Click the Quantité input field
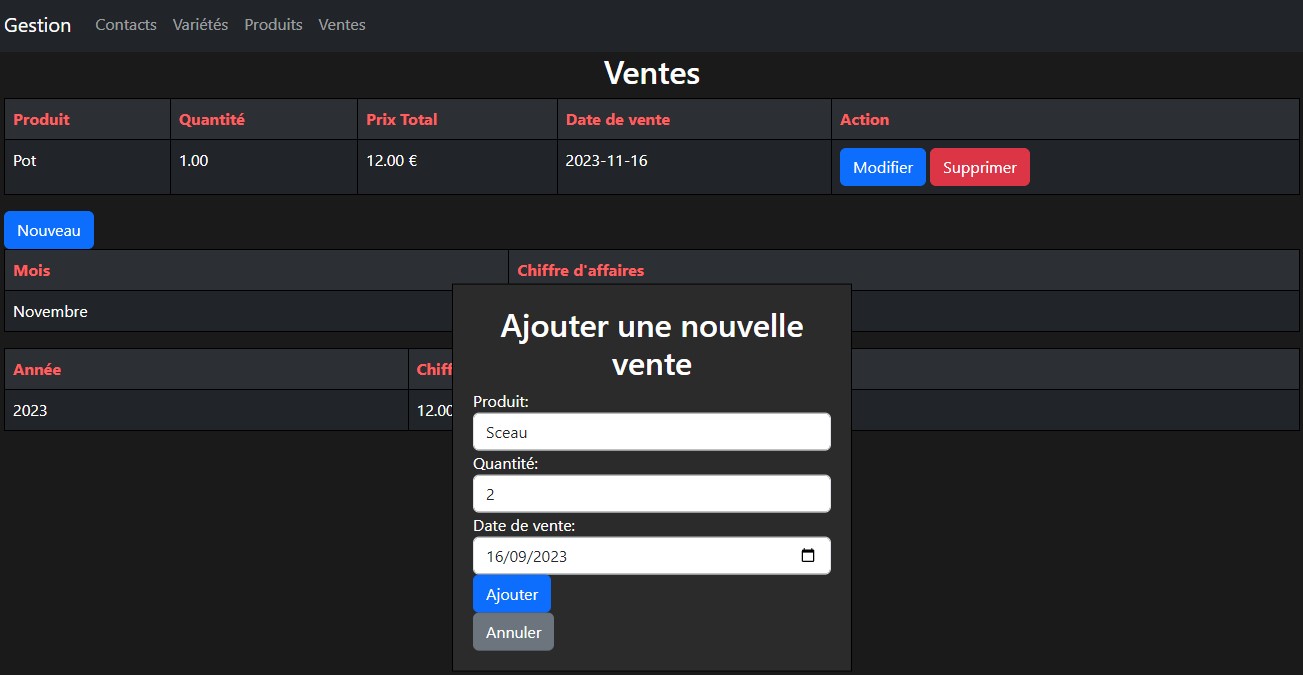The image size is (1303, 675). tap(651, 494)
